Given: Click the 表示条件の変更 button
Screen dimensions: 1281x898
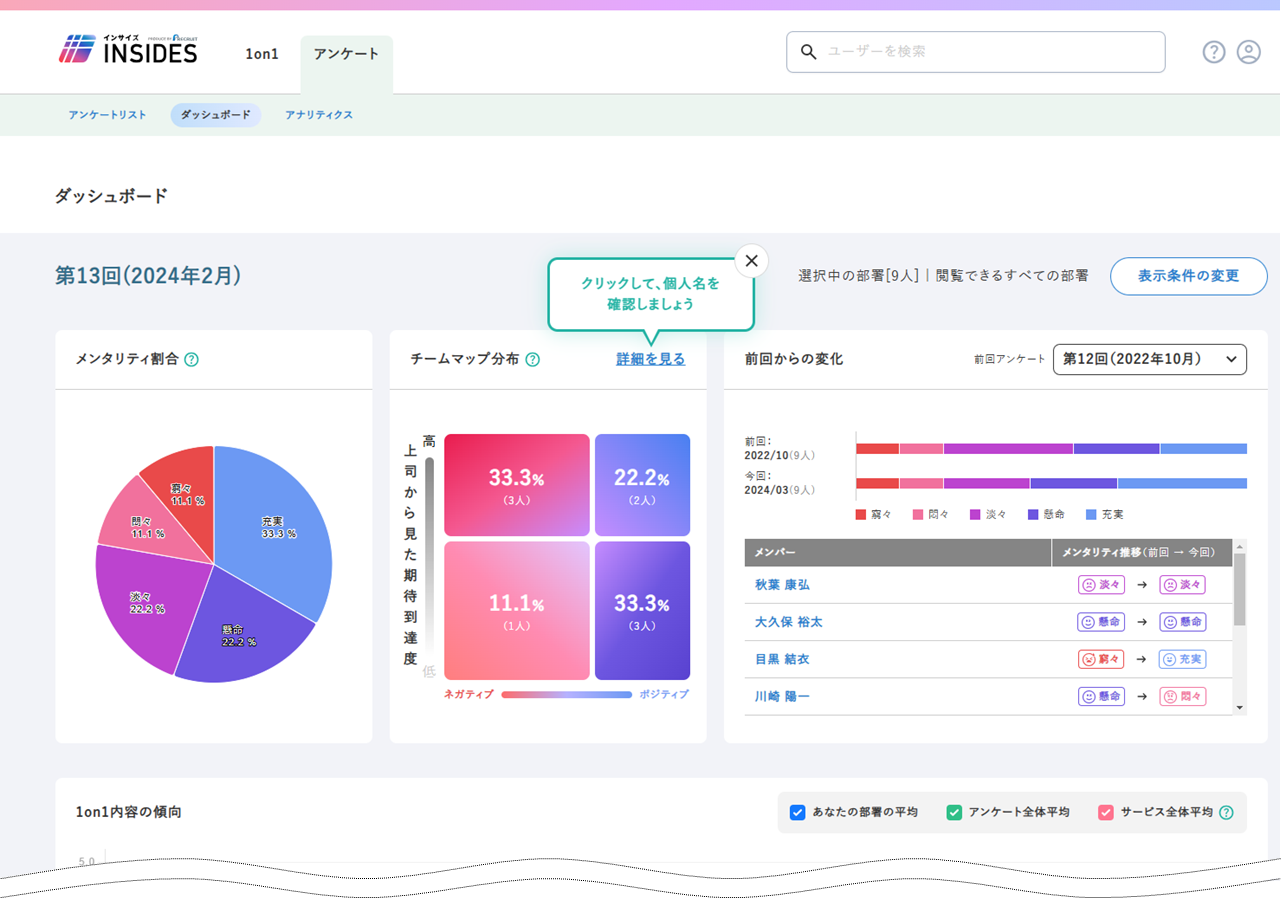Looking at the screenshot, I should coord(1189,276).
